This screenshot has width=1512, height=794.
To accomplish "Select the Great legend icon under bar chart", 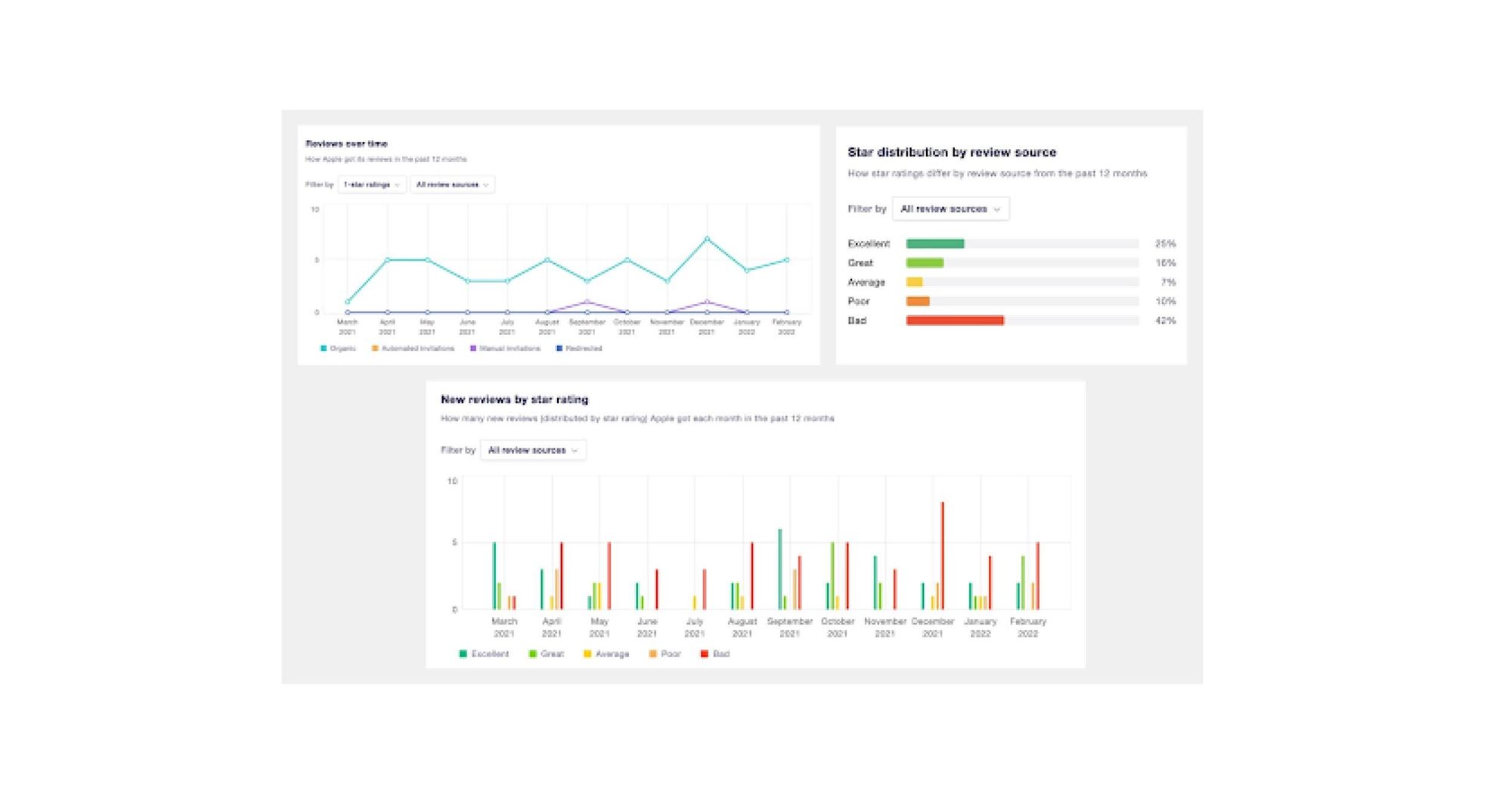I will pyautogui.click(x=531, y=653).
